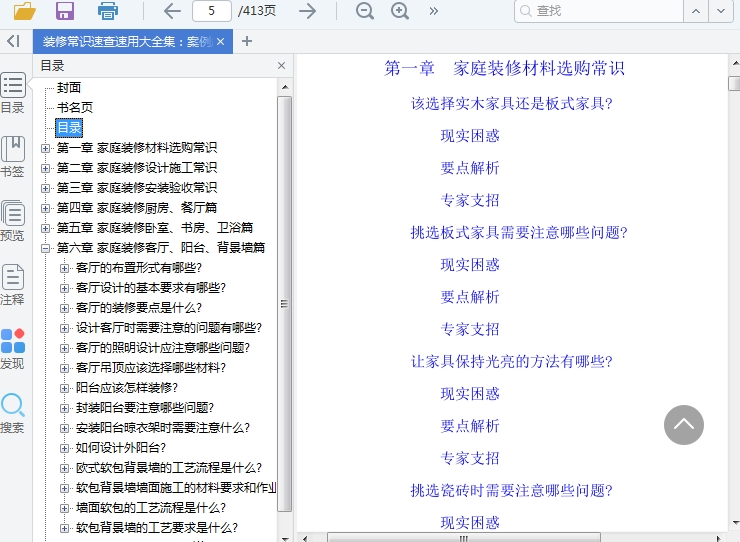Viewport: 740px width, 542px height.
Task: Open link 挑选板式家具需要注意哪些问题?
Action: pyautogui.click(x=519, y=232)
